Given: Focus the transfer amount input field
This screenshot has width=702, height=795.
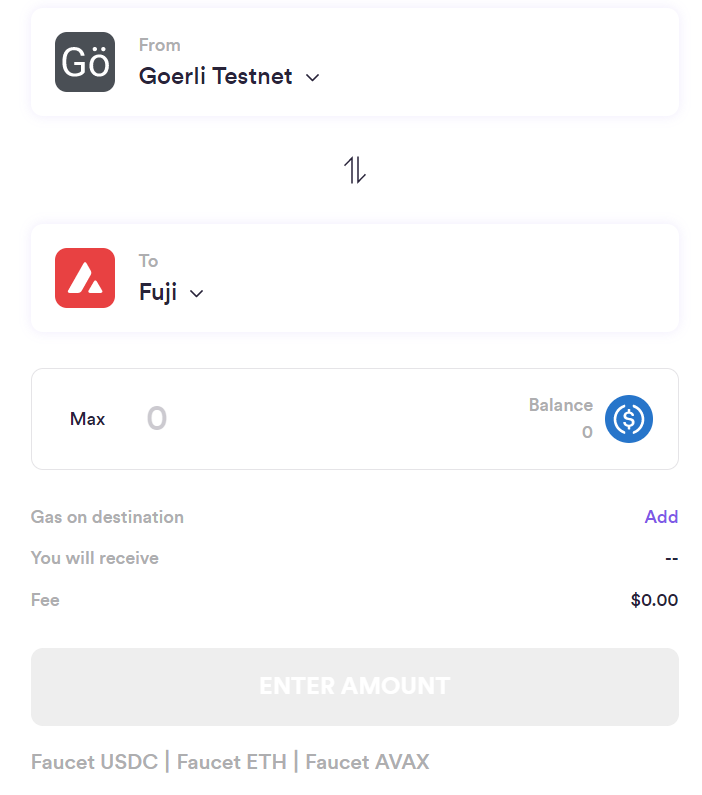Looking at the screenshot, I should coord(300,419).
